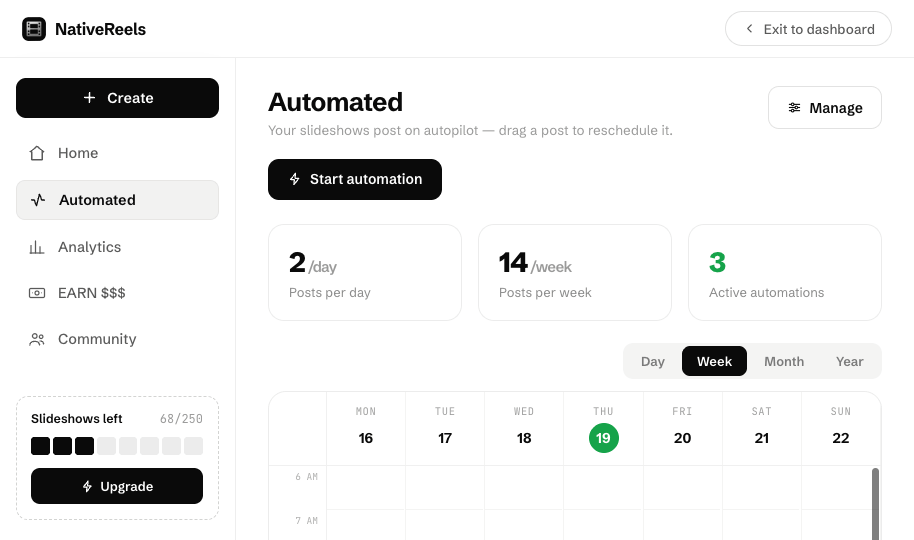Click the Posts per day card

click(365, 272)
